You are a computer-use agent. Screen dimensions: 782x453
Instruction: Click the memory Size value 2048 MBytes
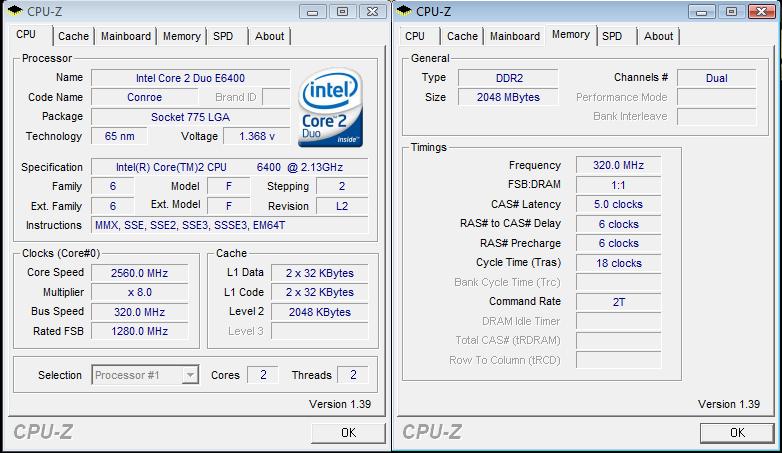(509, 97)
